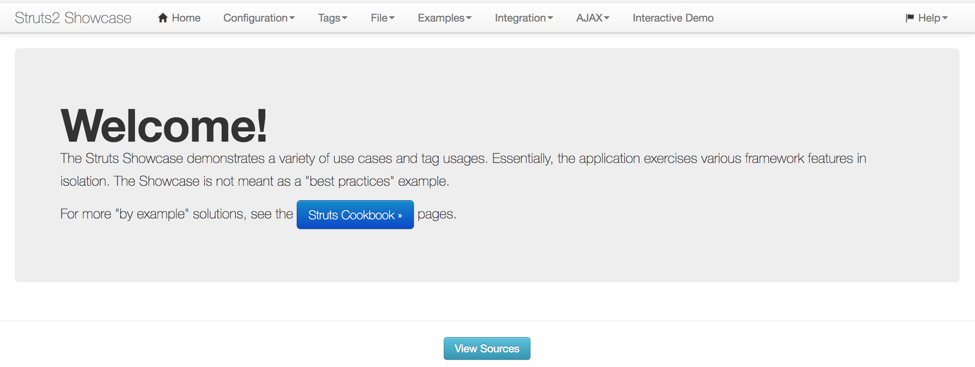
Task: Open the Help dropdown menu
Action: tap(926, 18)
